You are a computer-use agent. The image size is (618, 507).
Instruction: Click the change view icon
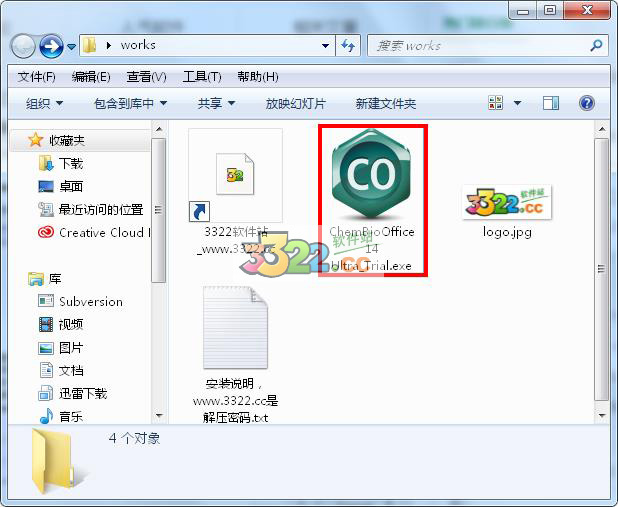(x=495, y=103)
